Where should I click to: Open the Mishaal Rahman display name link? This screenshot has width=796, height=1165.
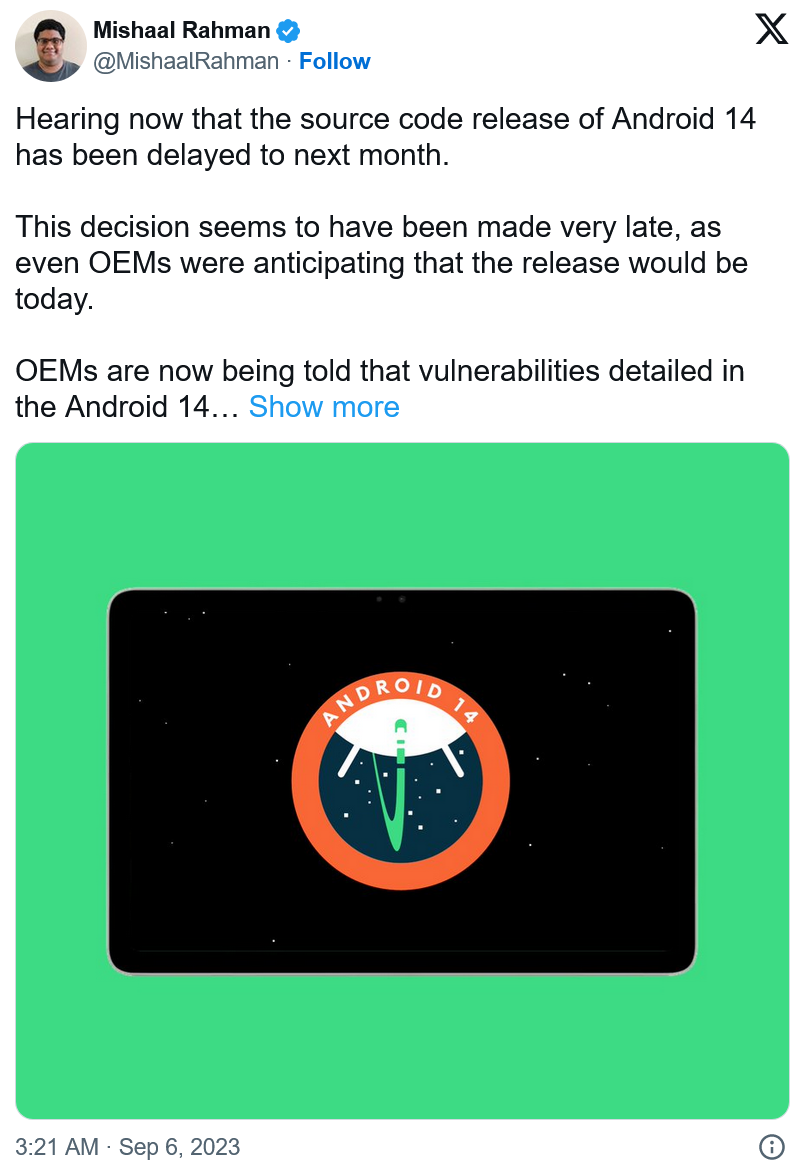tap(181, 31)
